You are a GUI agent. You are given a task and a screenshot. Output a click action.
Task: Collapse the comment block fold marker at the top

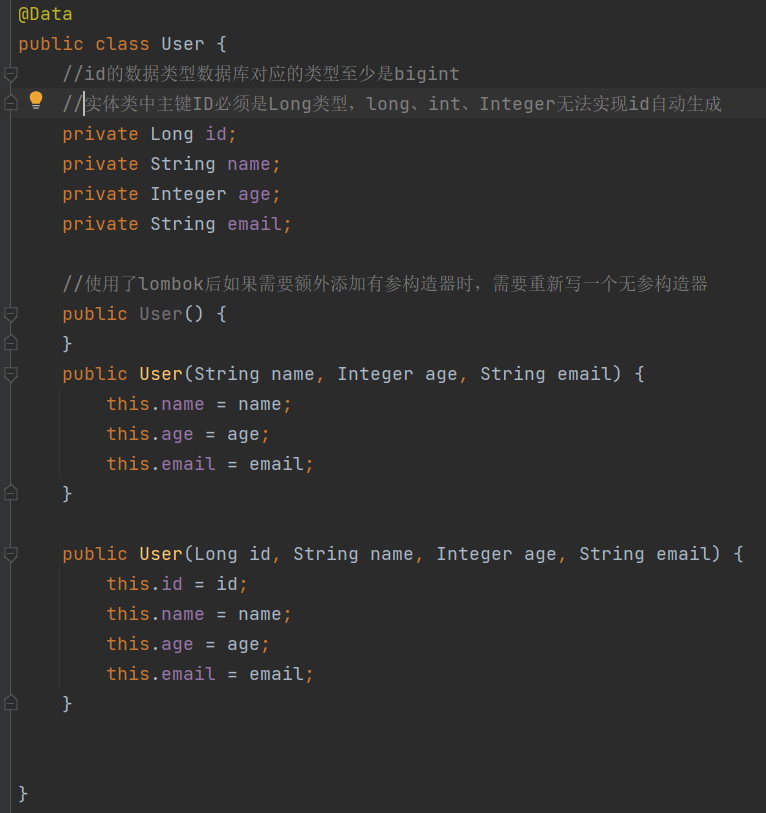coord(11,74)
